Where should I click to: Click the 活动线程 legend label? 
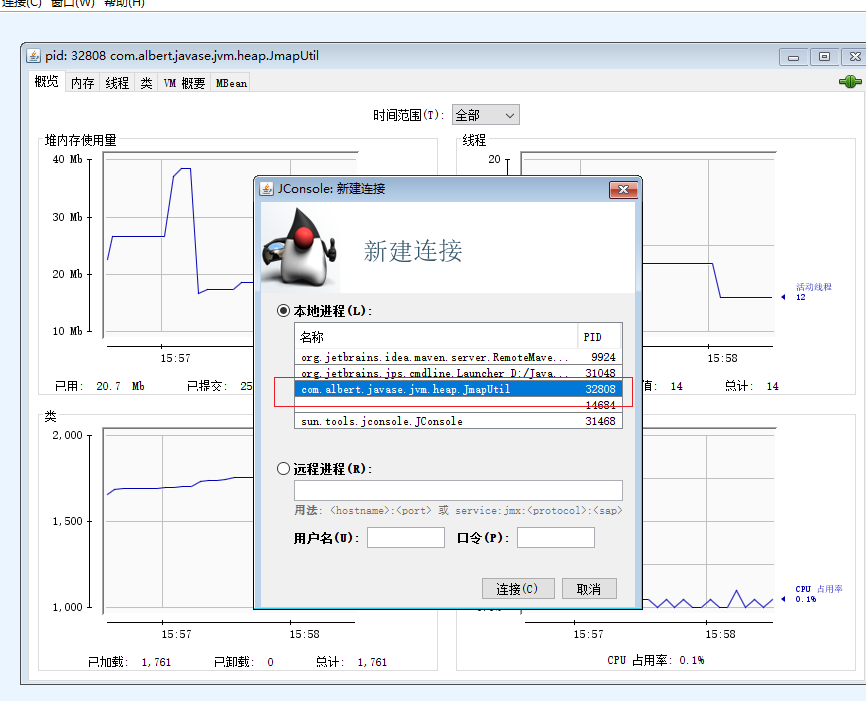(x=814, y=287)
